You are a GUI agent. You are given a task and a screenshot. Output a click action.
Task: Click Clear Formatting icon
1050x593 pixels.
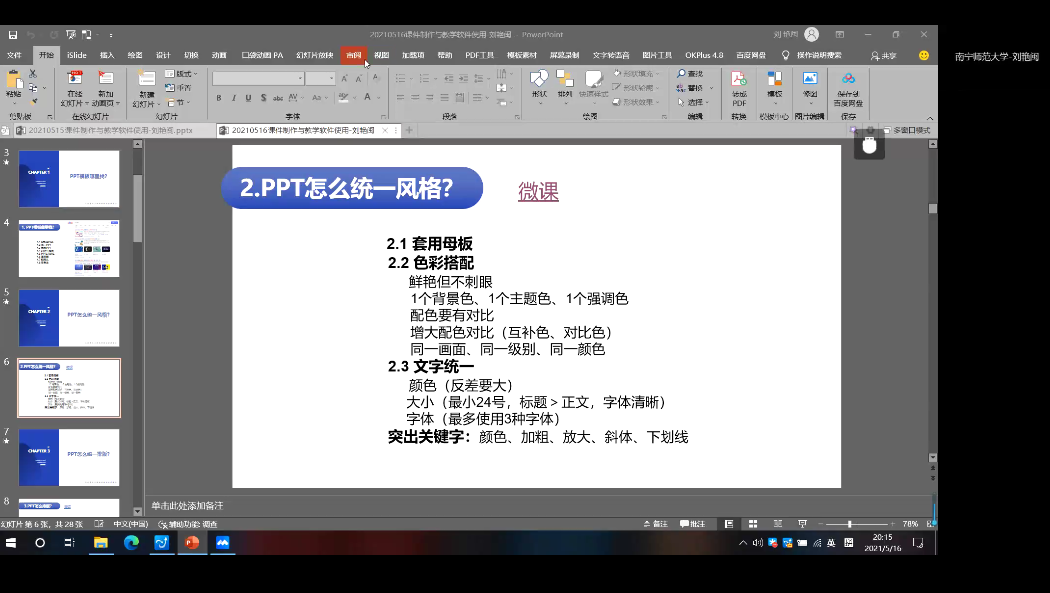click(x=376, y=79)
